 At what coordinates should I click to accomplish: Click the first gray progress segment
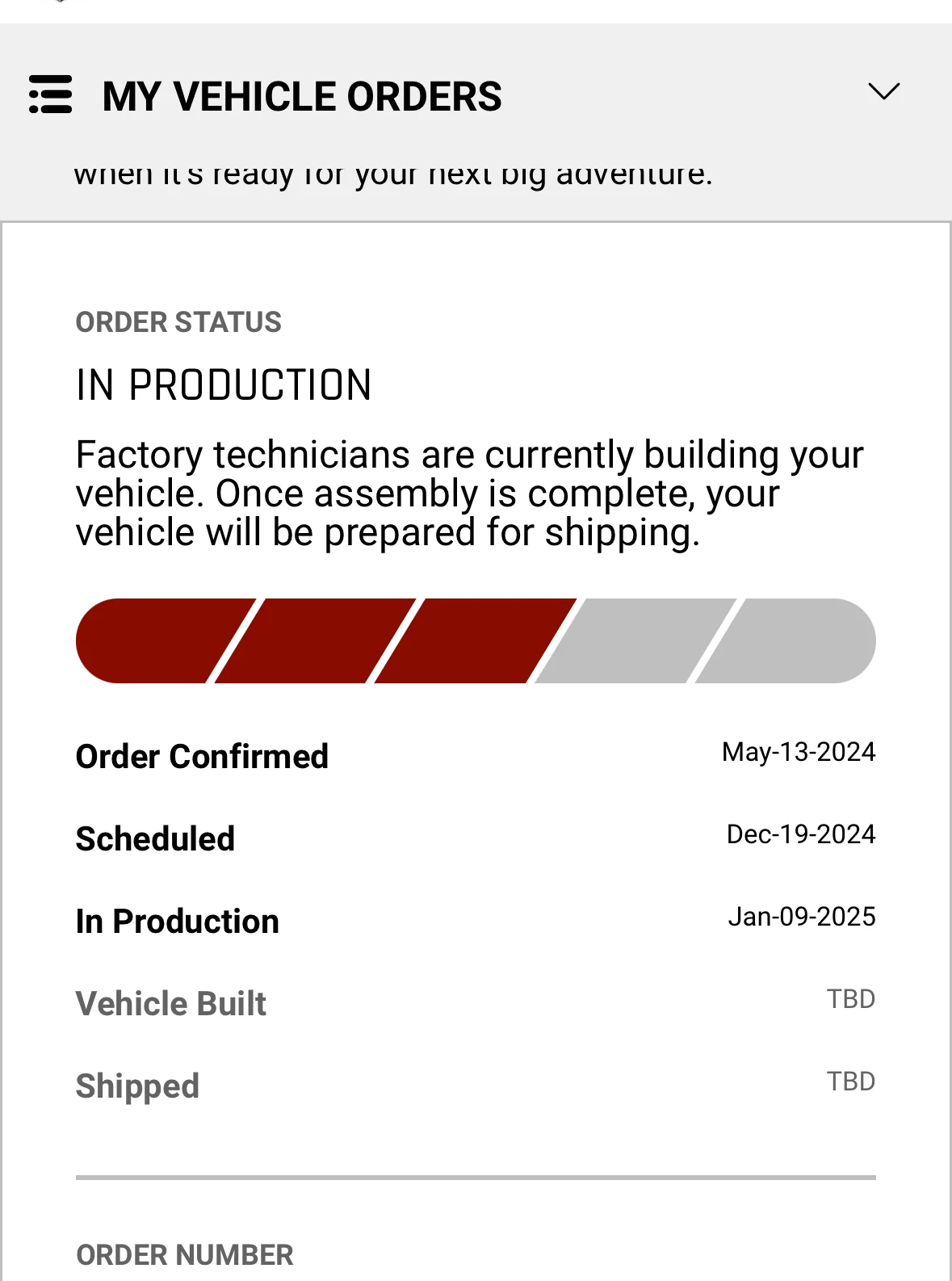pos(635,640)
